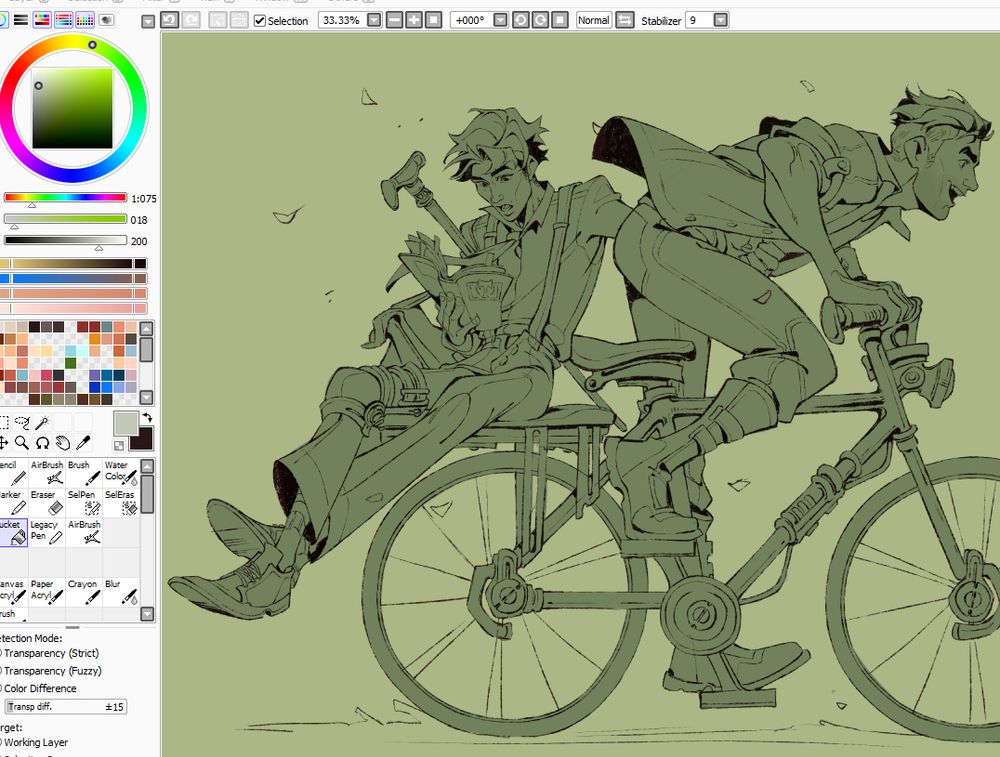
Task: Click the transparent color toggle icon
Action: [119, 445]
